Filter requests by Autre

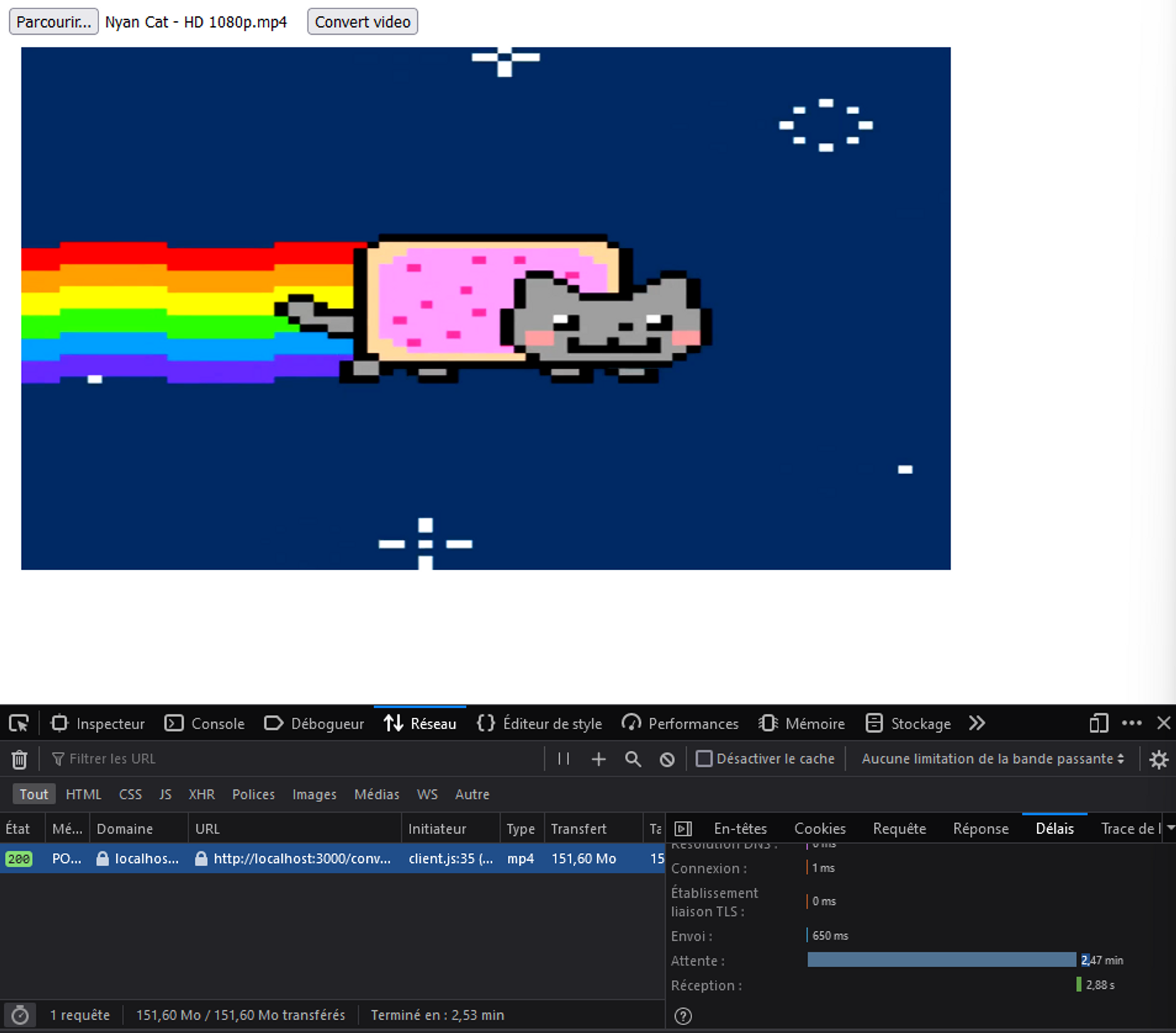[x=473, y=794]
